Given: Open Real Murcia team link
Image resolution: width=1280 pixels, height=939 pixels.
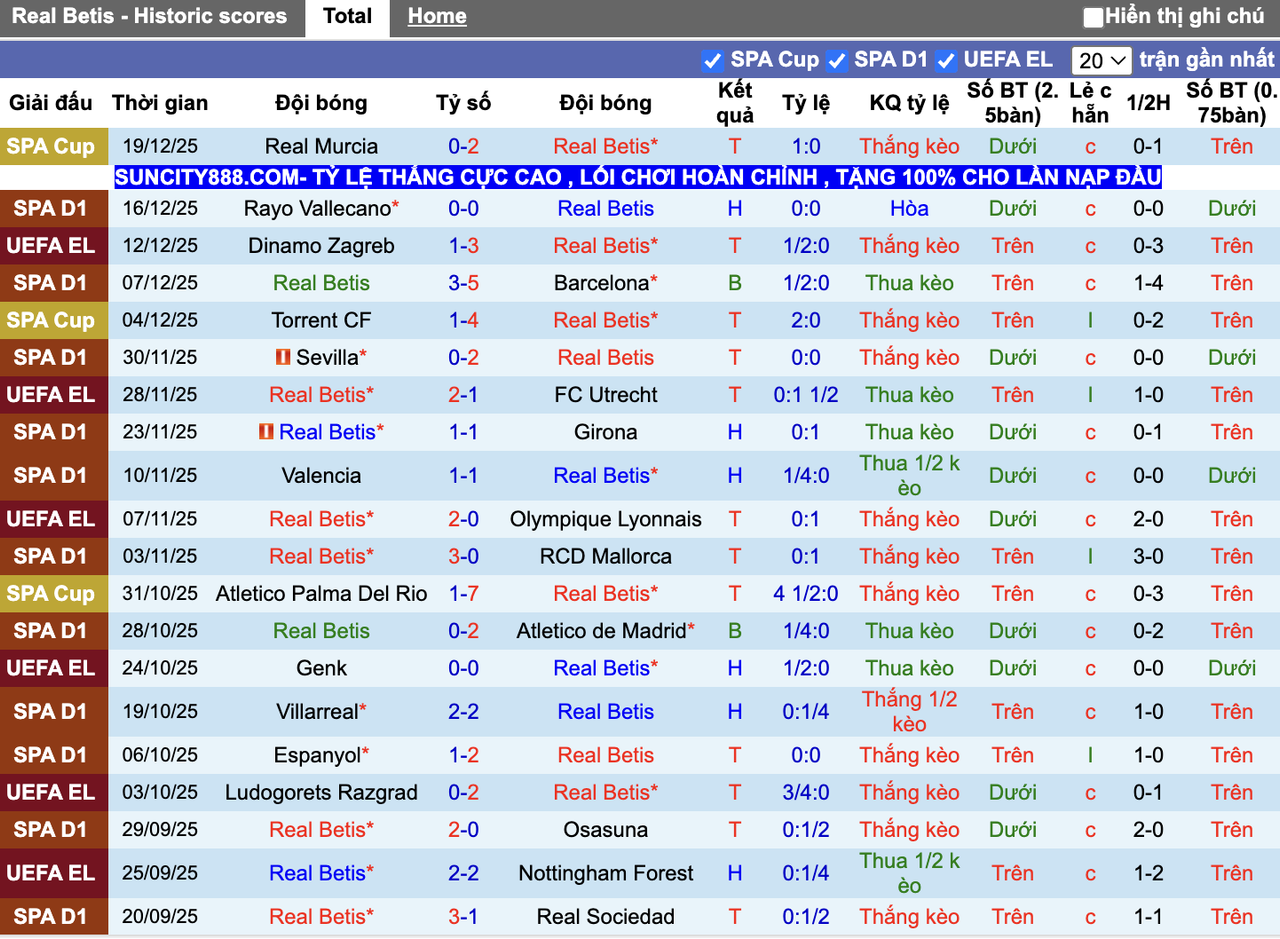Looking at the screenshot, I should click(321, 146).
